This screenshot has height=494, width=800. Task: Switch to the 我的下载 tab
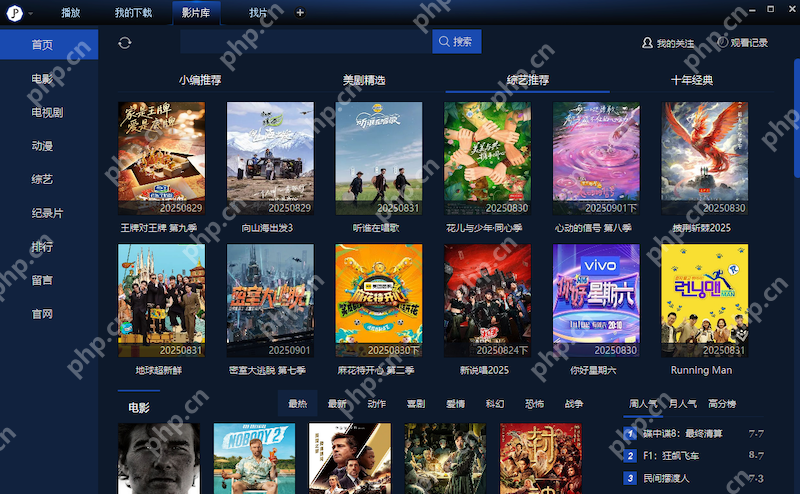click(x=133, y=13)
